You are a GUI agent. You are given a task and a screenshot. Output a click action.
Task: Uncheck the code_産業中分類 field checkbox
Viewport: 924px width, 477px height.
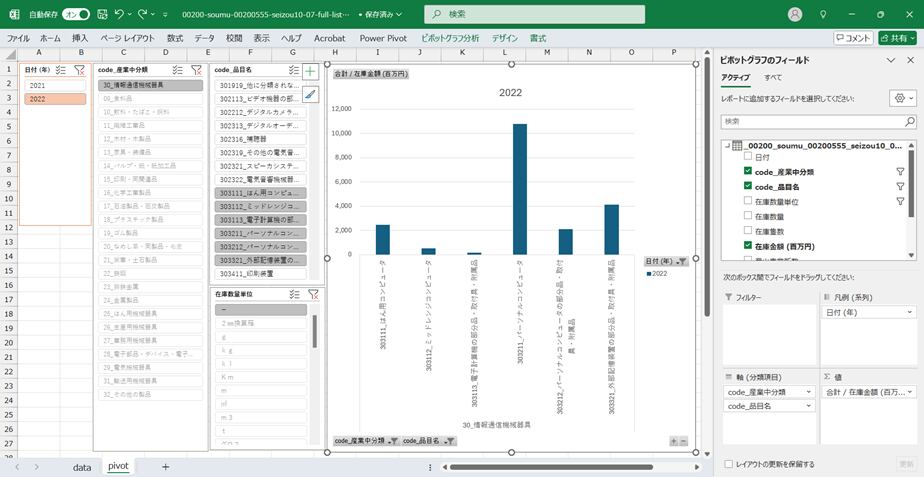point(747,172)
